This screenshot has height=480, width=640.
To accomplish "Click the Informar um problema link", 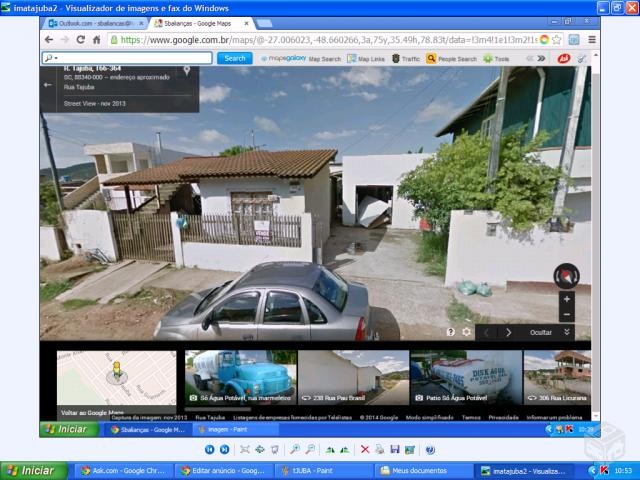I will pyautogui.click(x=554, y=417).
